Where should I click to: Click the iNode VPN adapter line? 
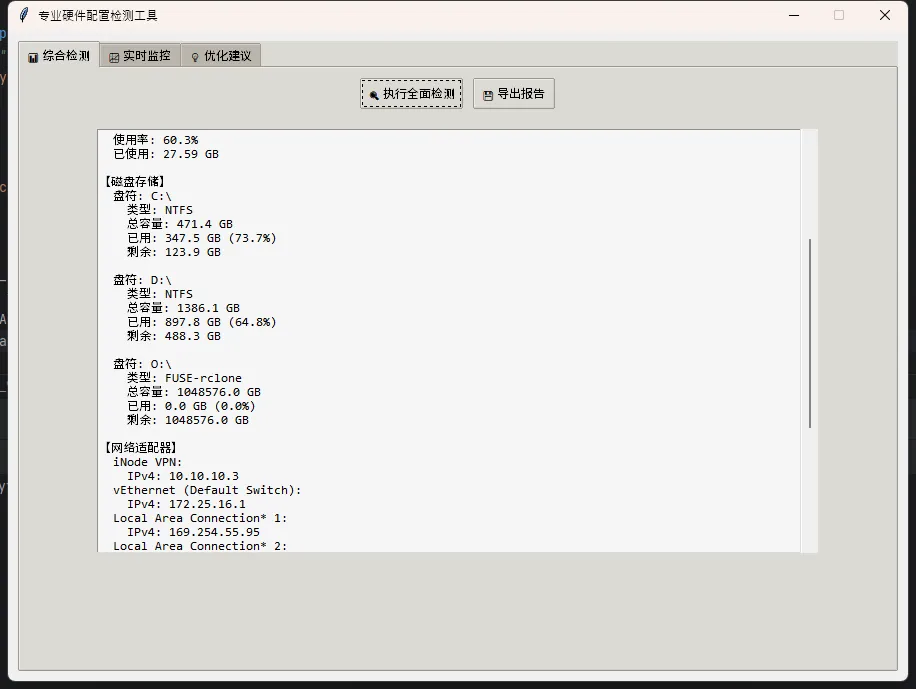tap(148, 462)
